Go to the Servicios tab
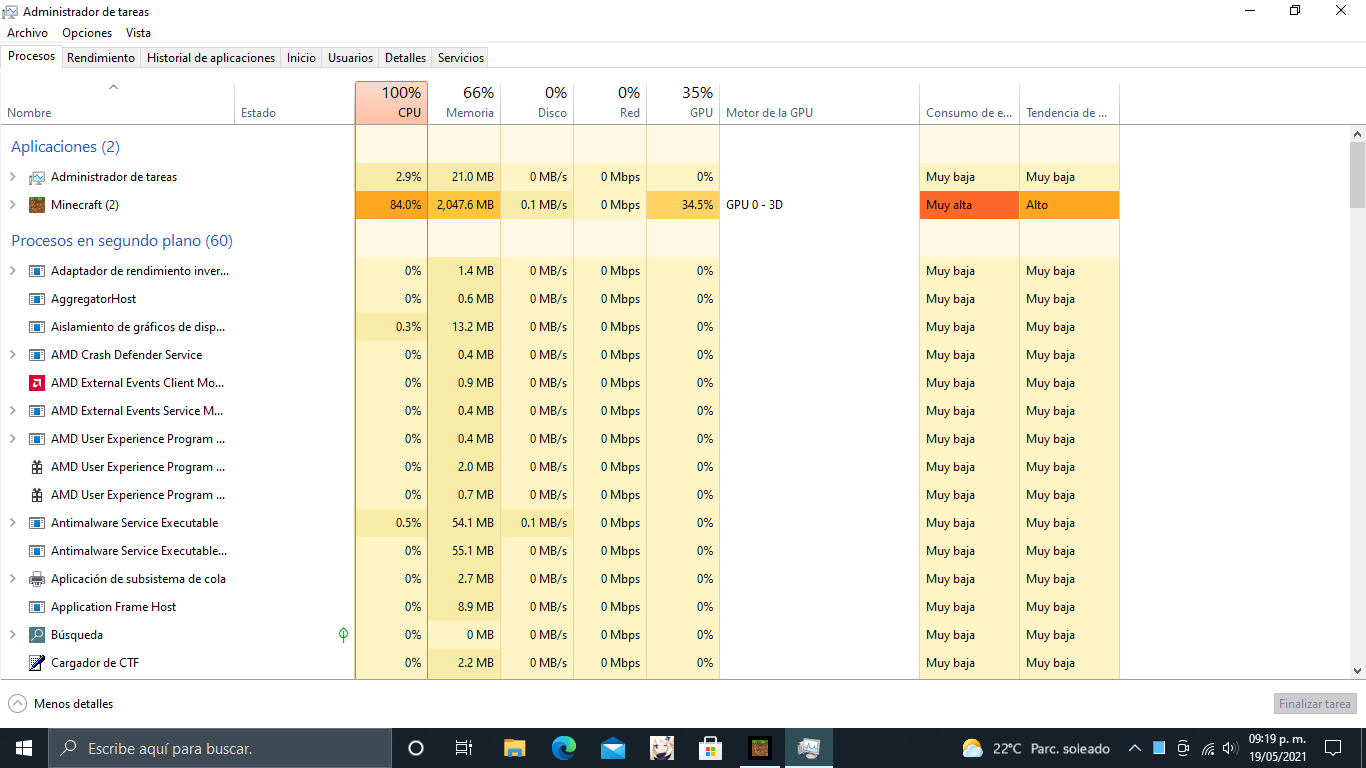 pos(461,58)
